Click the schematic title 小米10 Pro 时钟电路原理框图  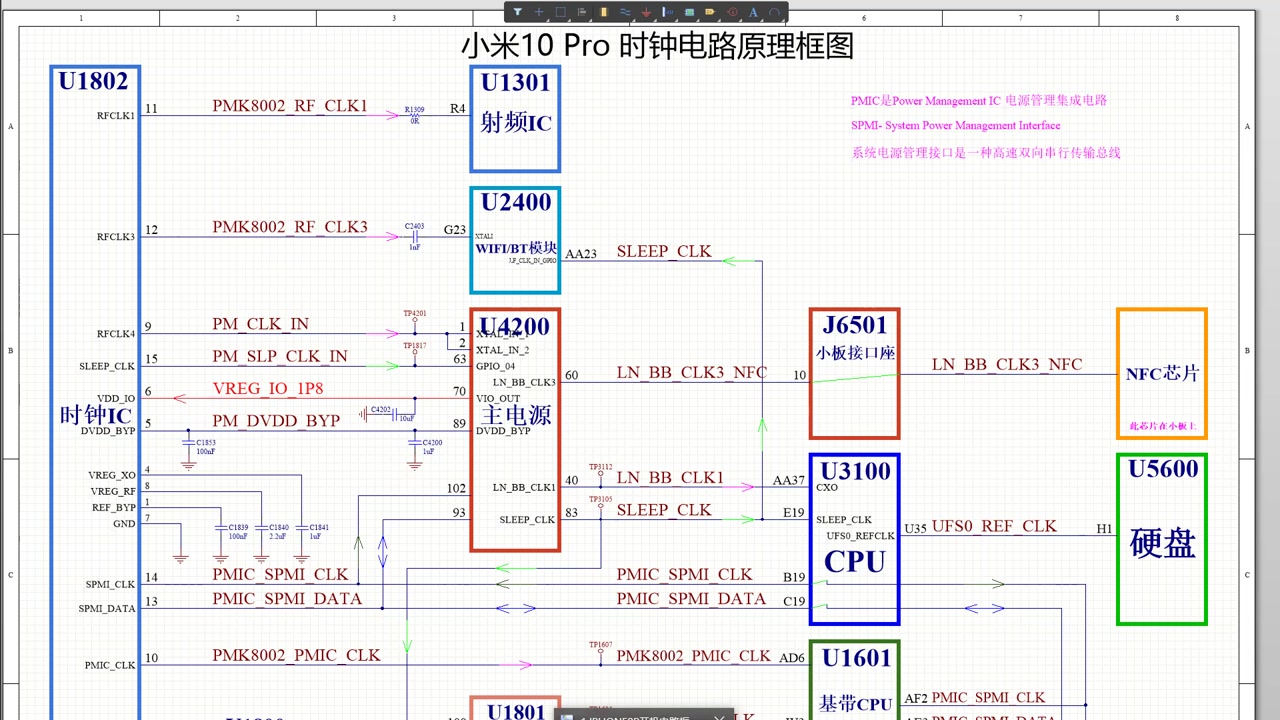click(x=657, y=46)
